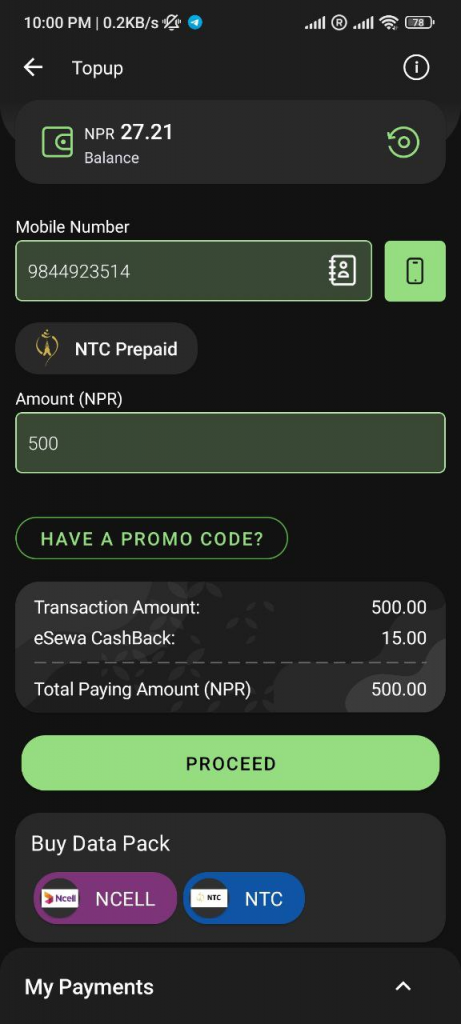Tap the NTC Prepaid logo icon
Viewport: 461px width, 1024px height.
coord(46,348)
